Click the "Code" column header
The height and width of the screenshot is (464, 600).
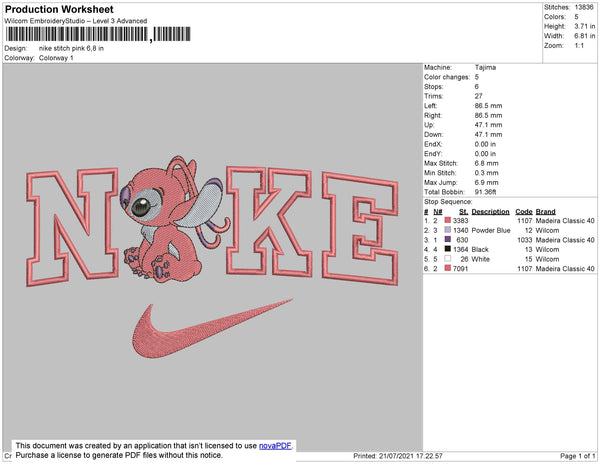(x=524, y=212)
